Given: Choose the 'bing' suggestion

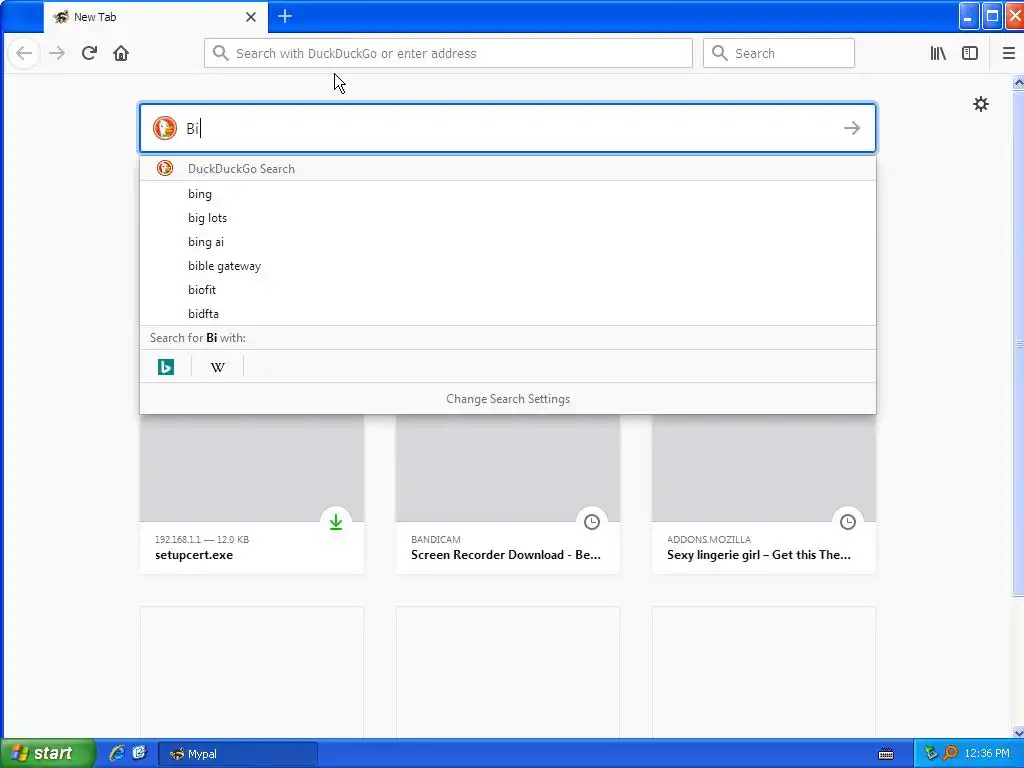Looking at the screenshot, I should pyautogui.click(x=507, y=194).
